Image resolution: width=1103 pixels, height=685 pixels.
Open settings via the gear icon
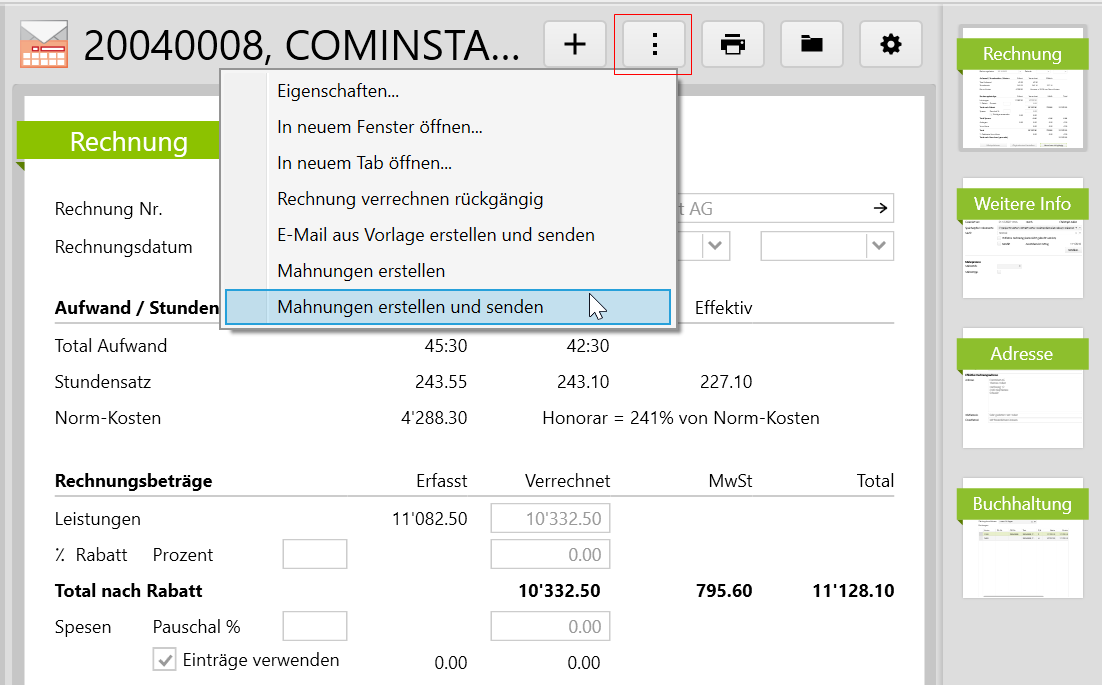pyautogui.click(x=890, y=45)
